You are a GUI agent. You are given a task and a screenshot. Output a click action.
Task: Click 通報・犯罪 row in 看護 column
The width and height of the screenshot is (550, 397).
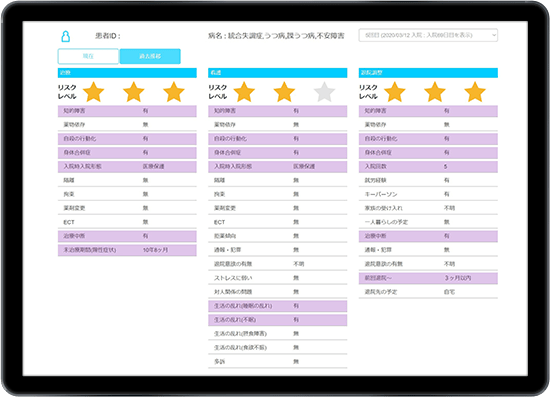point(277,250)
